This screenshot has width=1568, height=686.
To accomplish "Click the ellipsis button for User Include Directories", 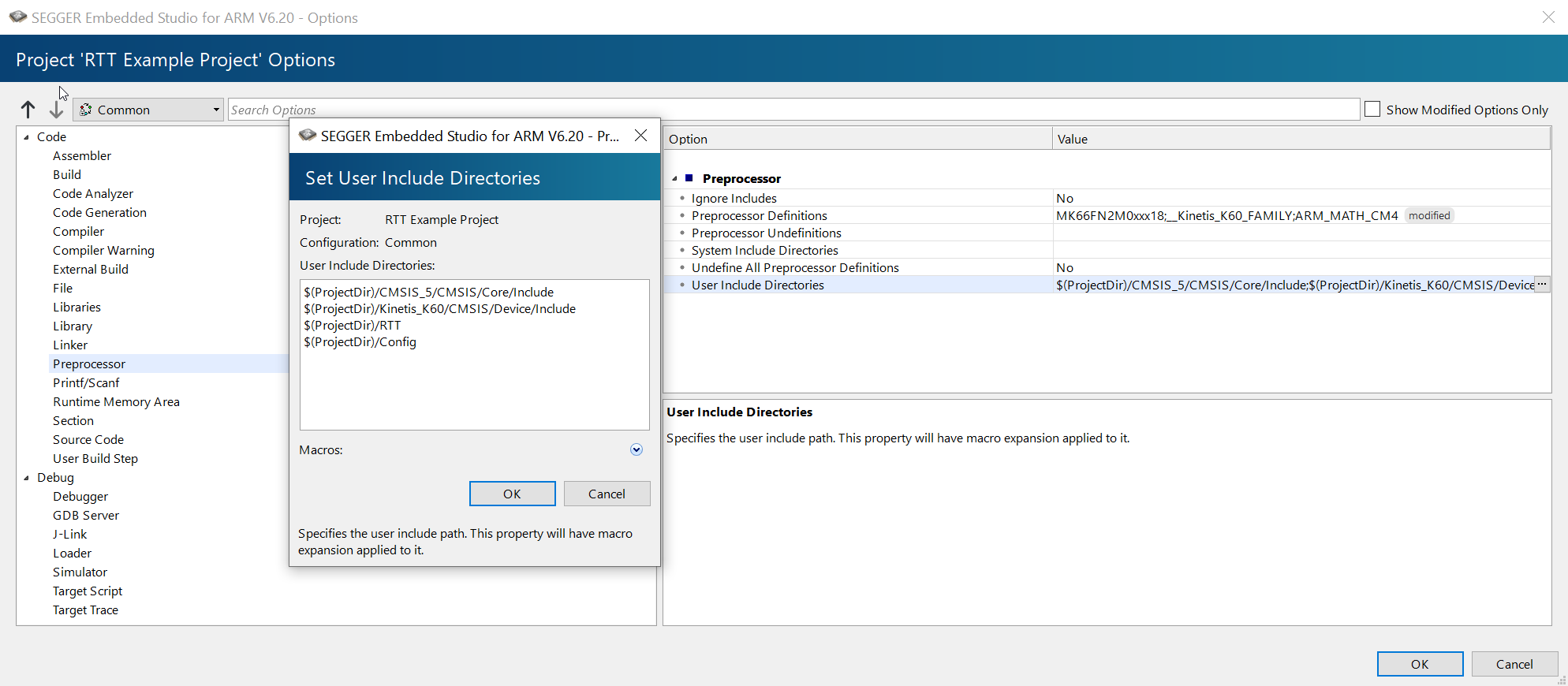I will point(1542,285).
